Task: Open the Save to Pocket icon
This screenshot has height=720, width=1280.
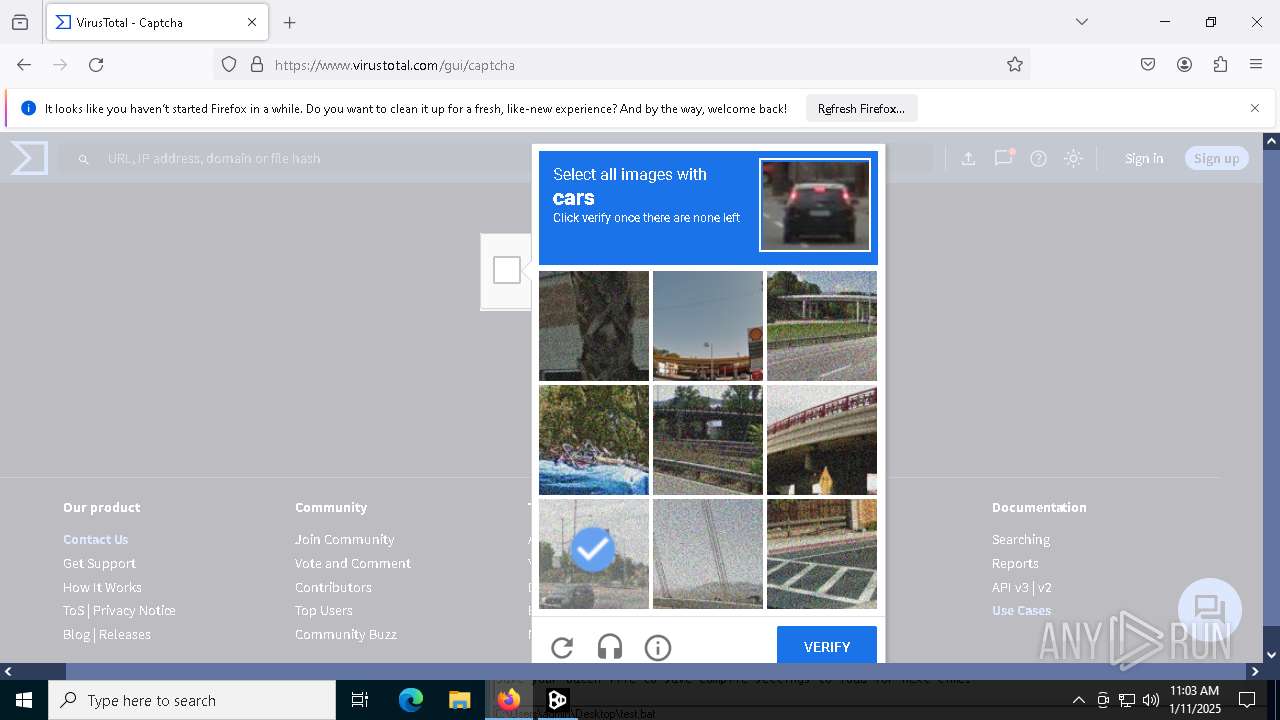Action: click(x=1148, y=65)
